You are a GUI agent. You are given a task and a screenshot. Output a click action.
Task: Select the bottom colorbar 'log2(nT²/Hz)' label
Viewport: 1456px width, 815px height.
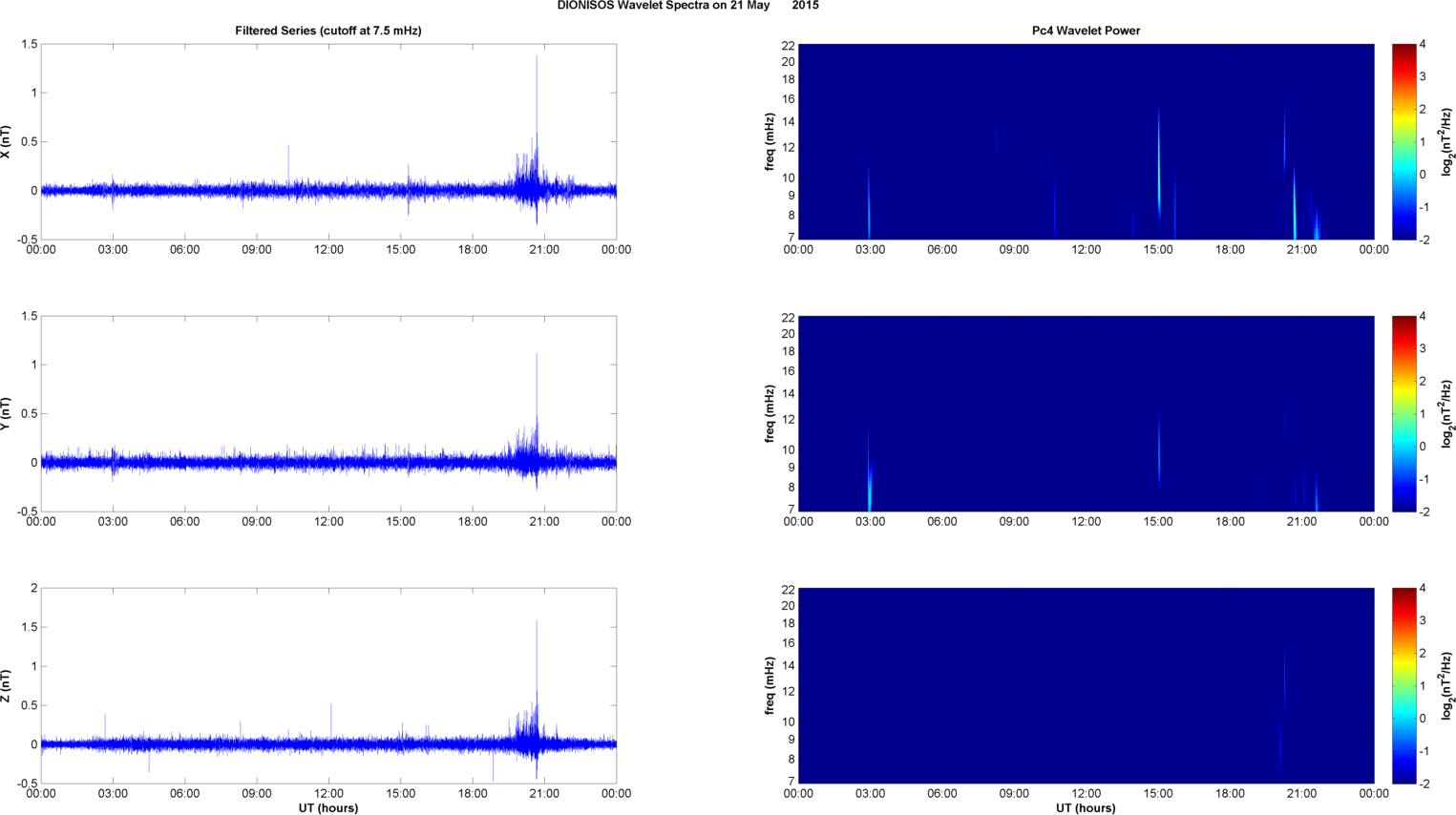[x=1448, y=686]
